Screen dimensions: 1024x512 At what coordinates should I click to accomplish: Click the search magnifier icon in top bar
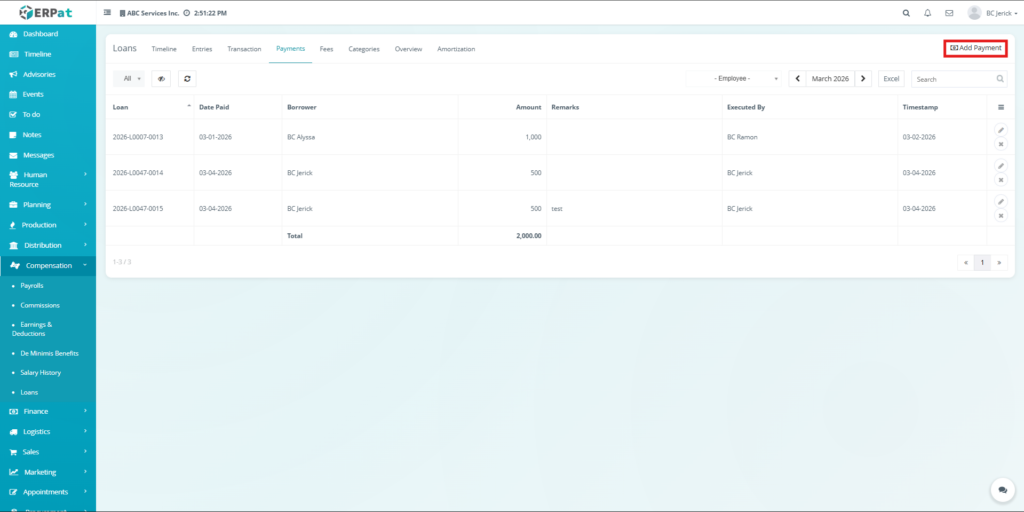(x=906, y=13)
